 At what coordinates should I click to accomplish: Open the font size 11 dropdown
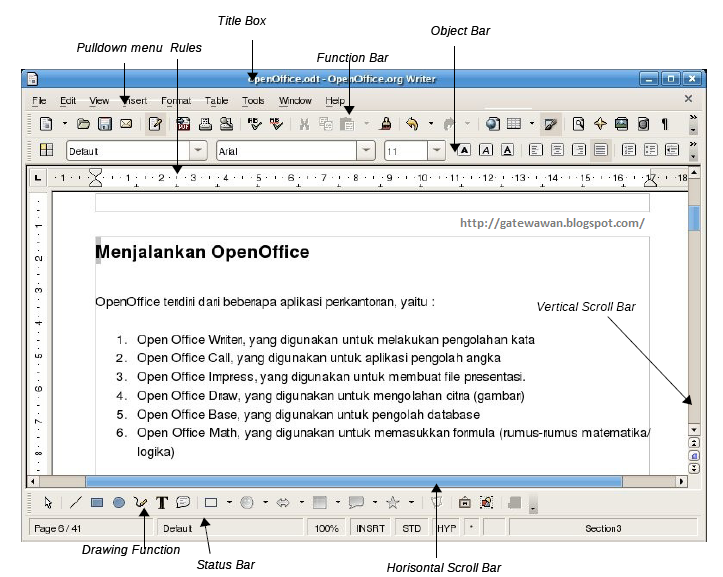point(436,150)
